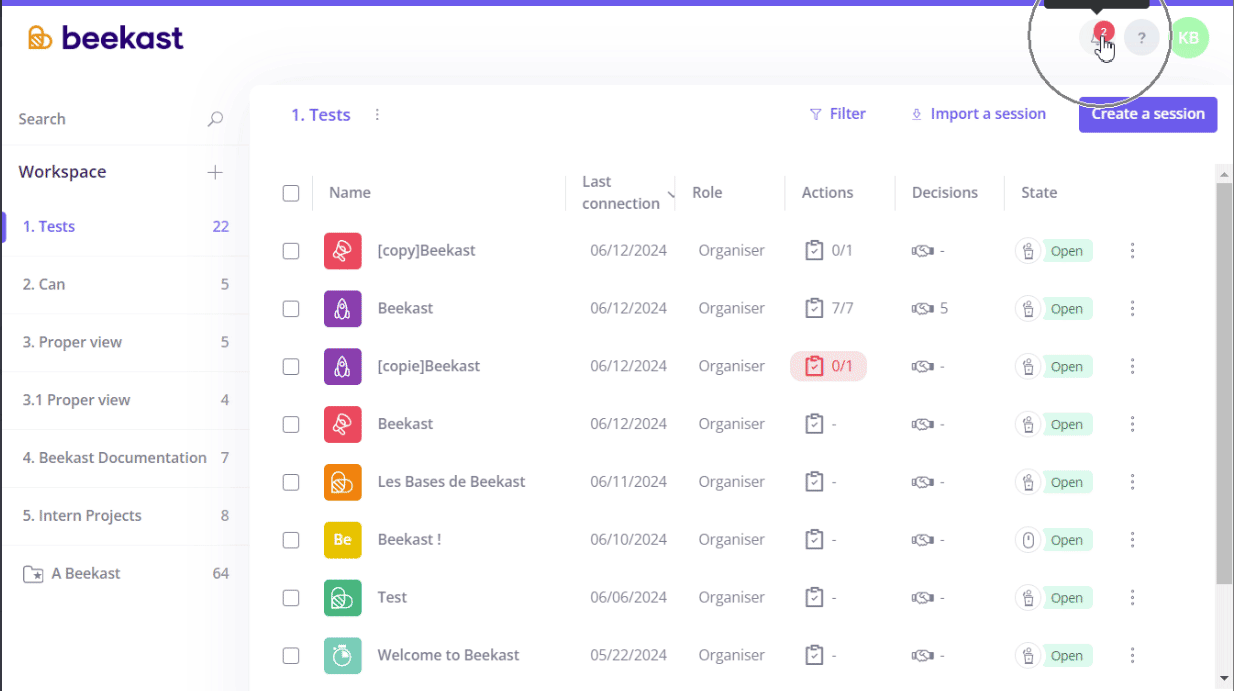
Task: Tick the Les Bases de Beekast checkbox
Action: point(291,482)
